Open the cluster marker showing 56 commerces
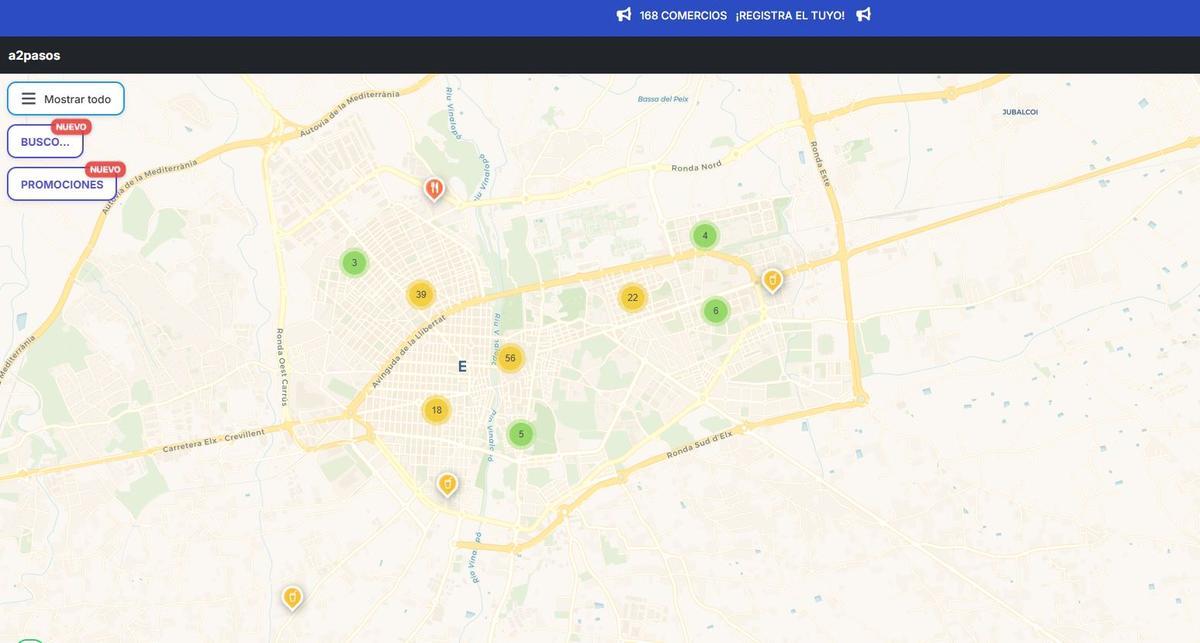1200x643 pixels. coord(510,357)
